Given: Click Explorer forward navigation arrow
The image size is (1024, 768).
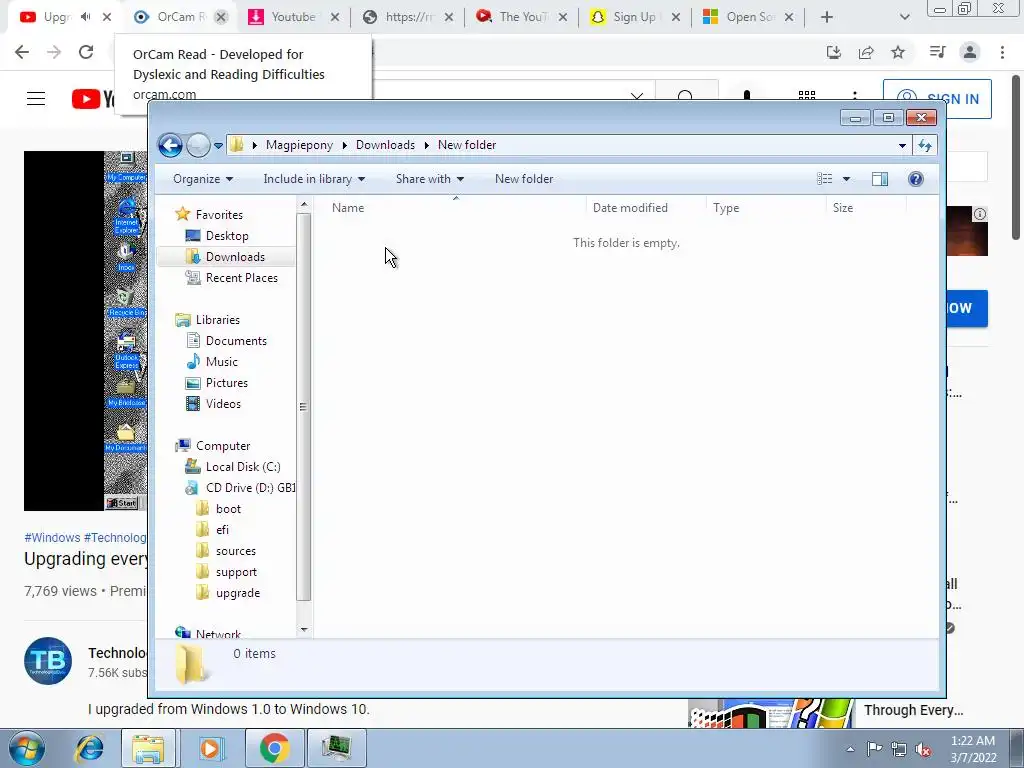Looking at the screenshot, I should (198, 145).
